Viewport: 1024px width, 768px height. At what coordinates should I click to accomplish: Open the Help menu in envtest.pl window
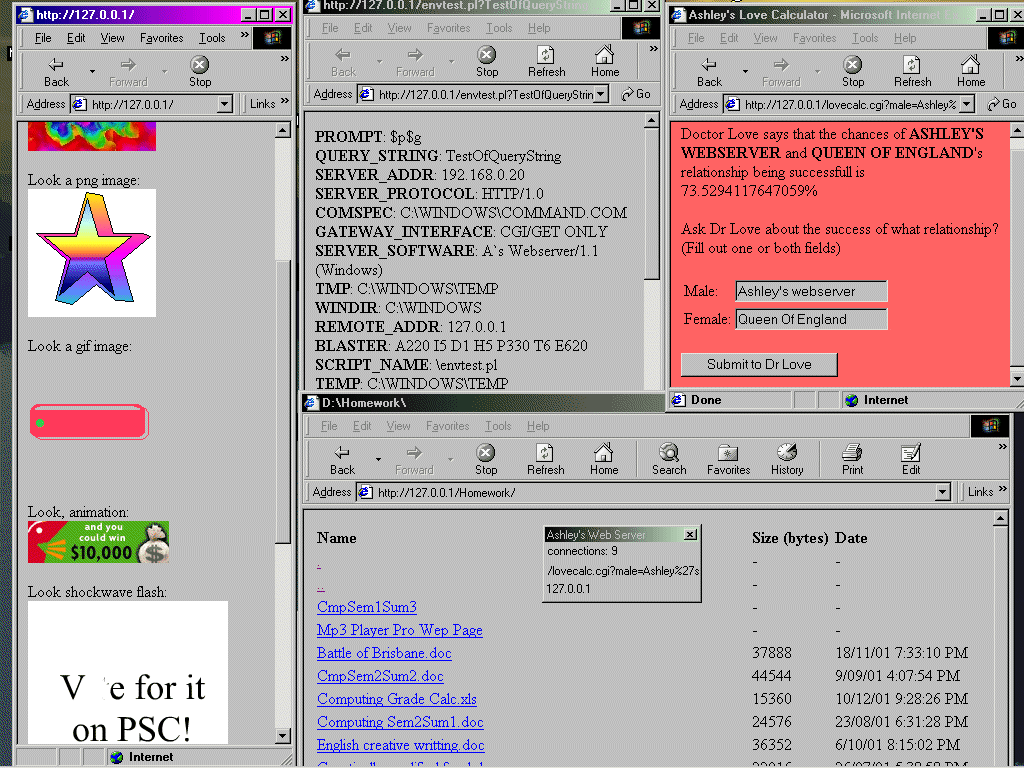[539, 28]
